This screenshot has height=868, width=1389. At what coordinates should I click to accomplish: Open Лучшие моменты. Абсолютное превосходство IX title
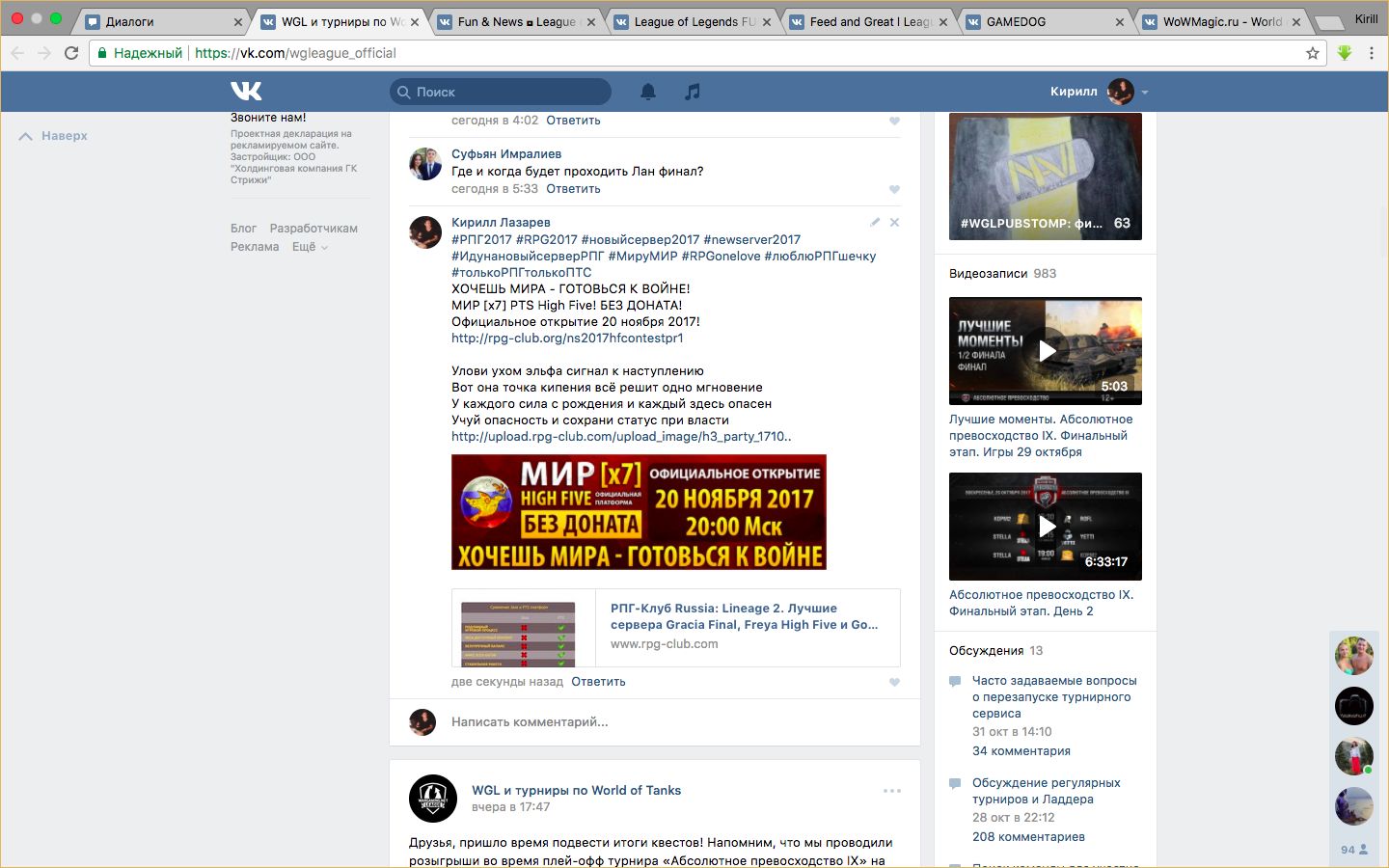click(x=1041, y=436)
